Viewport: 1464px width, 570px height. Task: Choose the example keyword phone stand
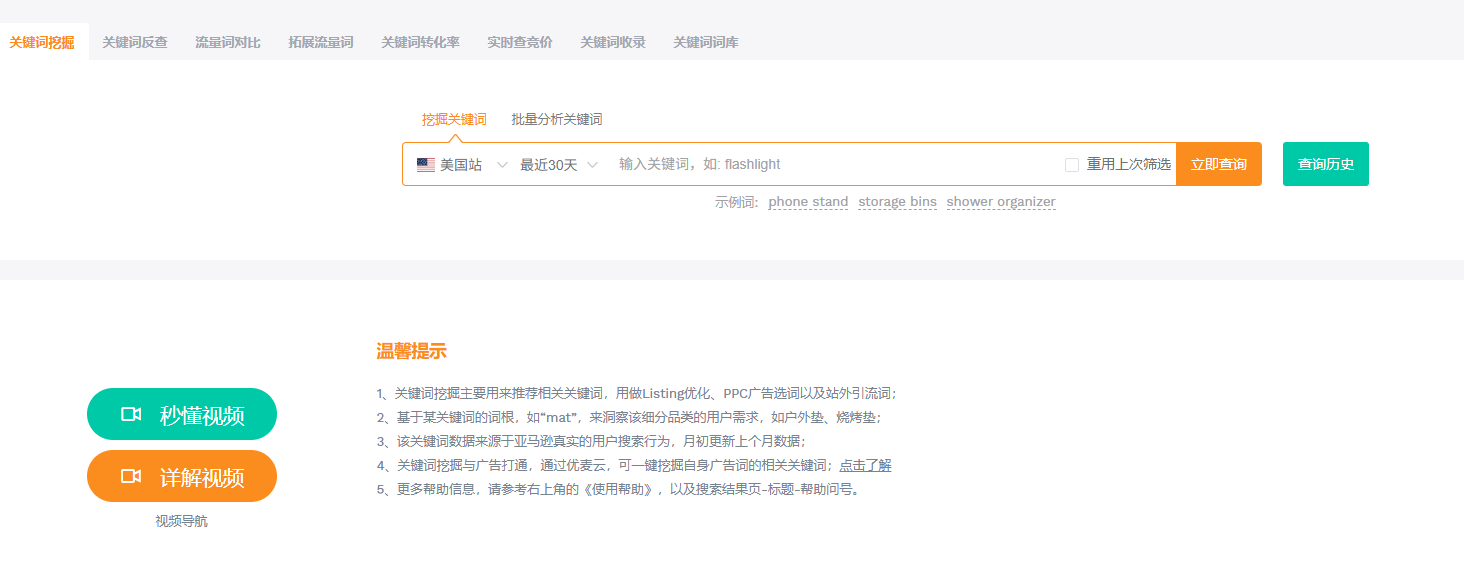[808, 202]
